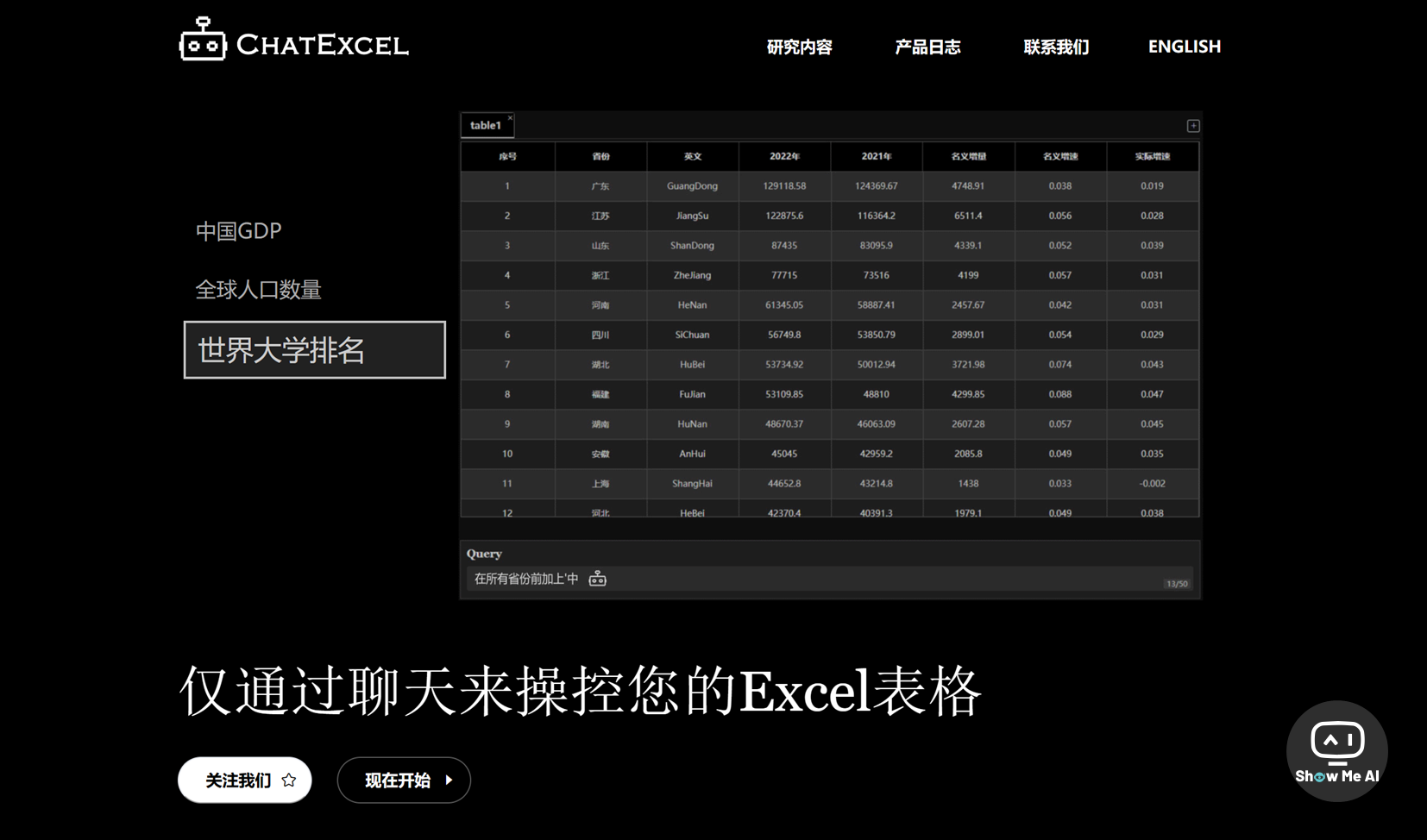
Task: Click the FuJian cell
Action: 693,394
